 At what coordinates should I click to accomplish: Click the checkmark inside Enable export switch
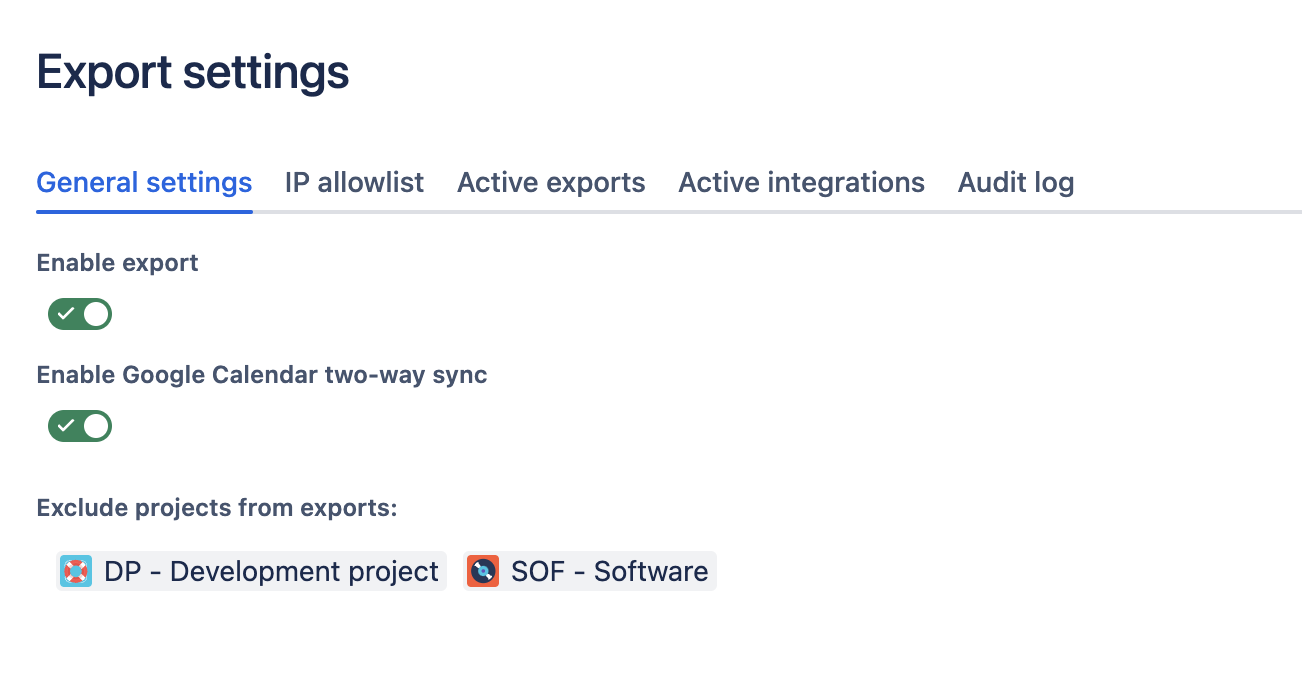click(x=66, y=314)
